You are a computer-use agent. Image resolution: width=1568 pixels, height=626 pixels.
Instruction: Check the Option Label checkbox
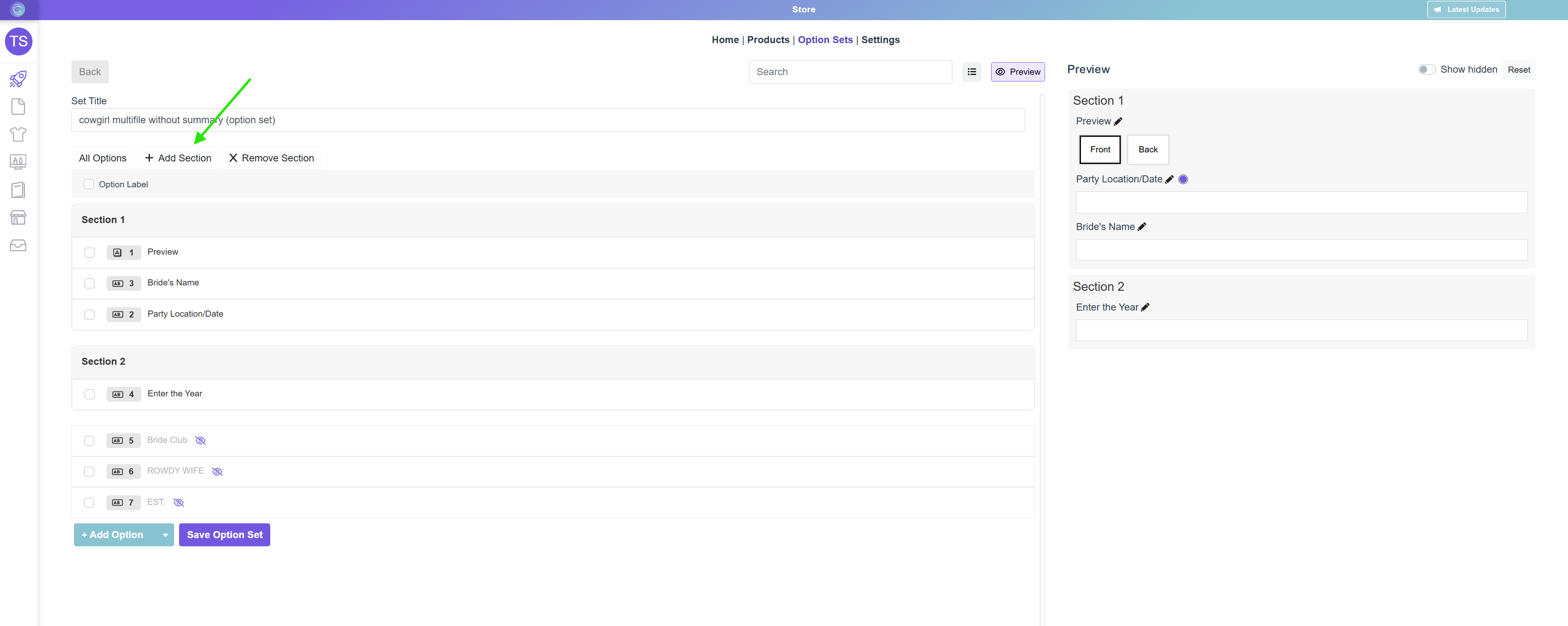[x=89, y=184]
